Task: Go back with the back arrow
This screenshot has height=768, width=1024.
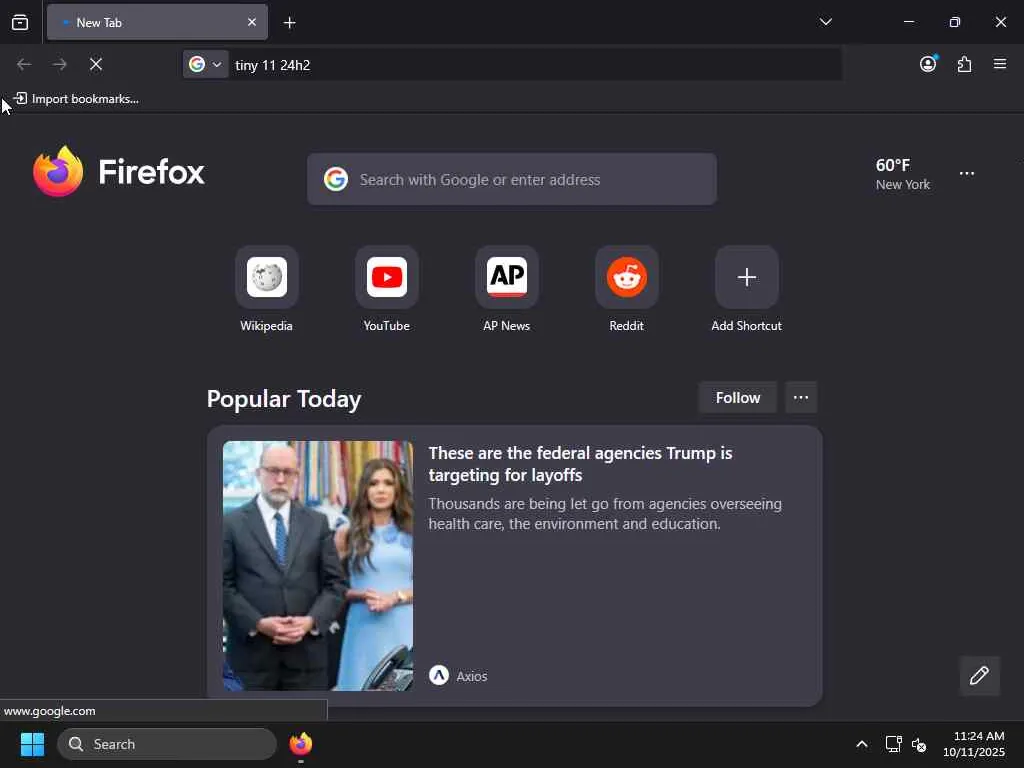Action: point(24,64)
